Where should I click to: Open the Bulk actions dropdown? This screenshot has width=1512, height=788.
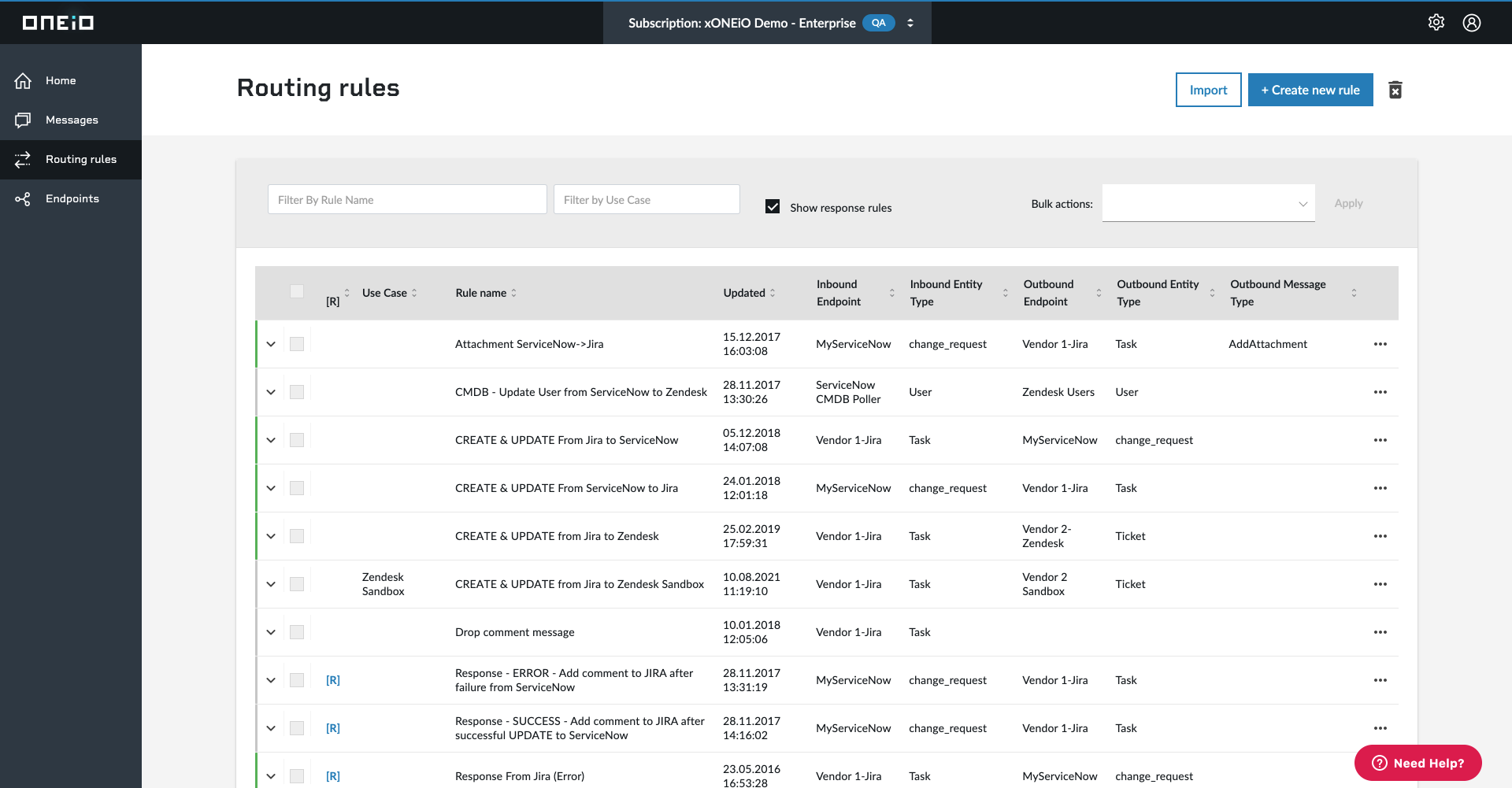(1209, 203)
